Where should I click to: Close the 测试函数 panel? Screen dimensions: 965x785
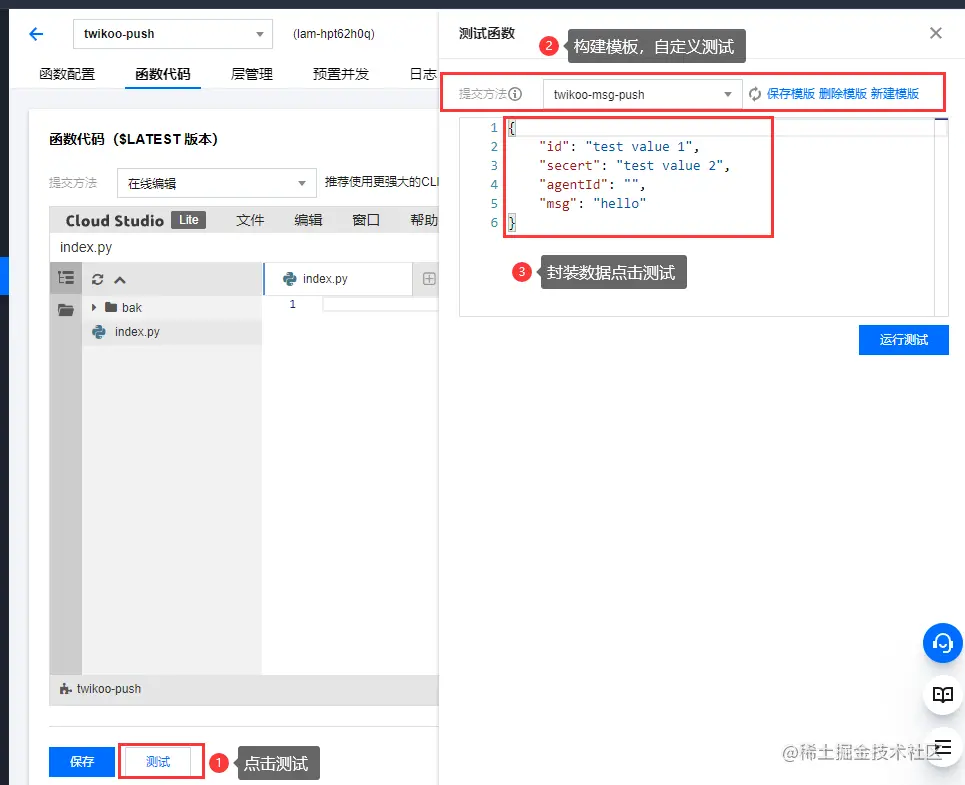935,33
